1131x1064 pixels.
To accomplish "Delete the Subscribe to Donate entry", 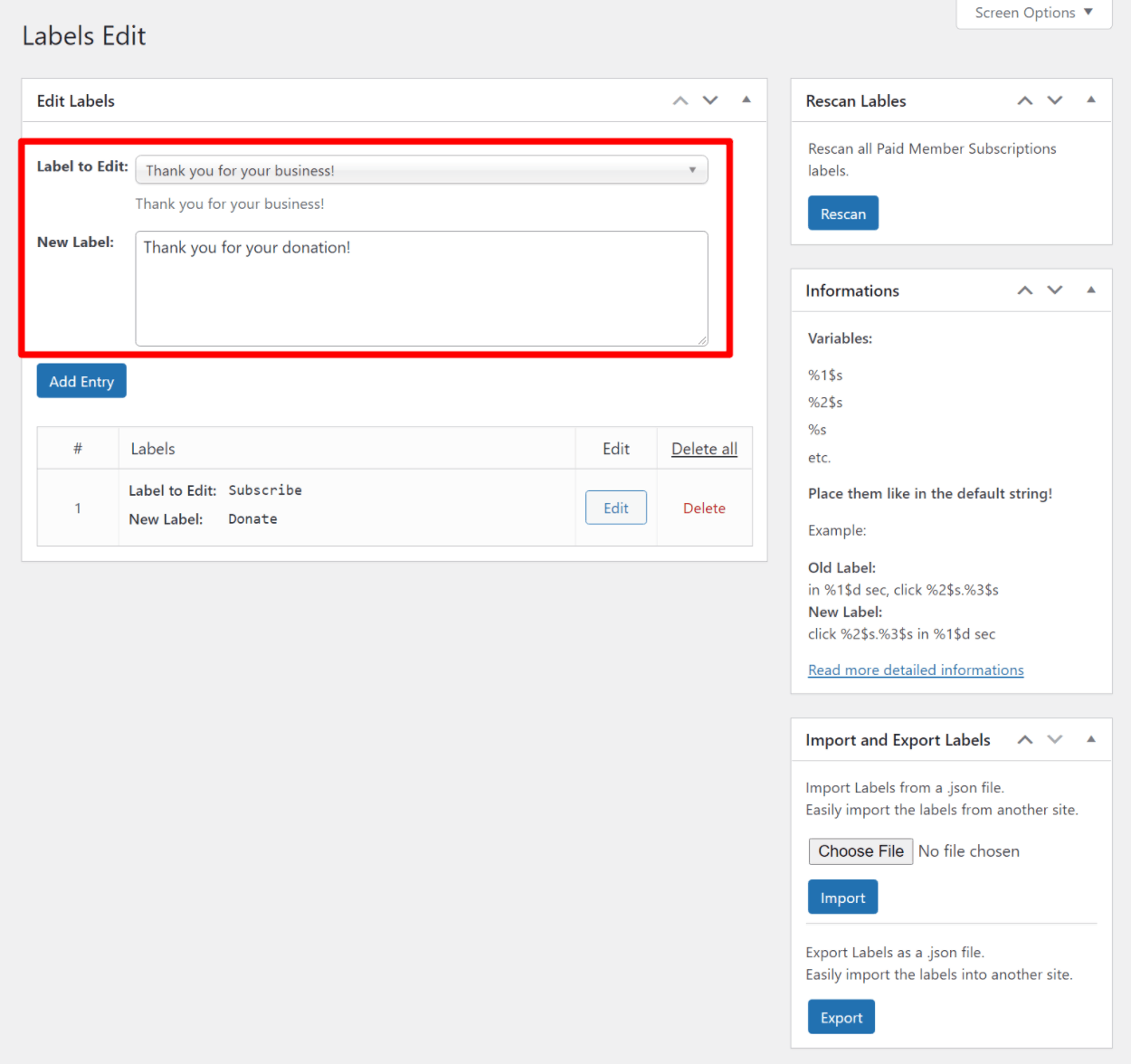I will pos(704,508).
